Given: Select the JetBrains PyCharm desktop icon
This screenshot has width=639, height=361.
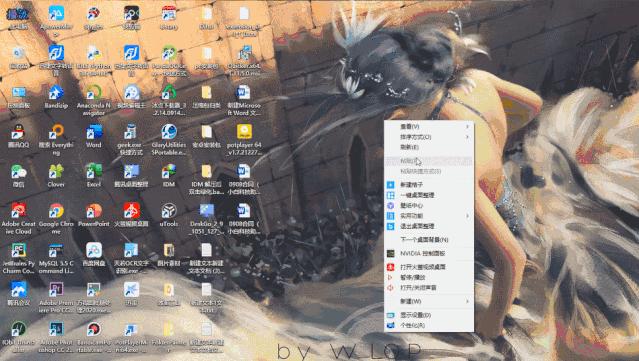Looking at the screenshot, I should (x=18, y=258).
